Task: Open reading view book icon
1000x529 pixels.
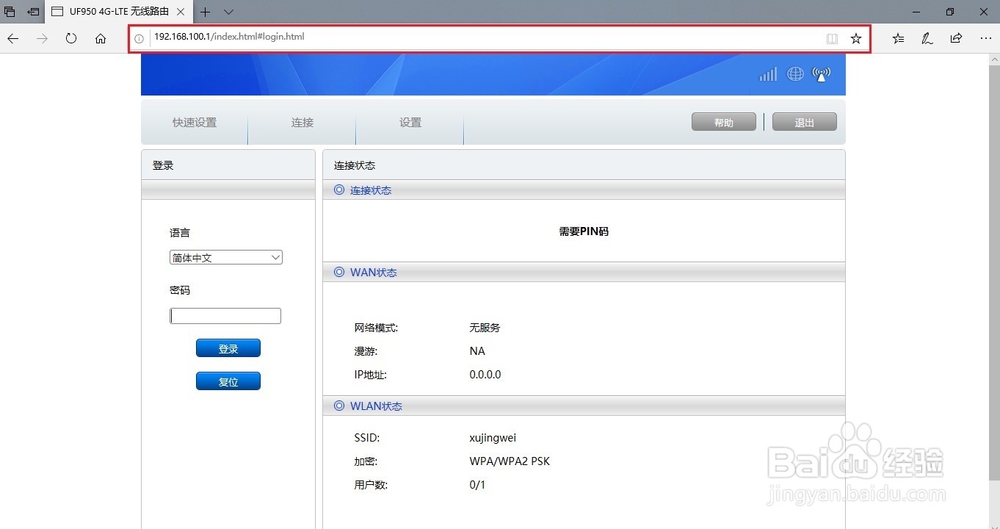Action: (x=832, y=38)
